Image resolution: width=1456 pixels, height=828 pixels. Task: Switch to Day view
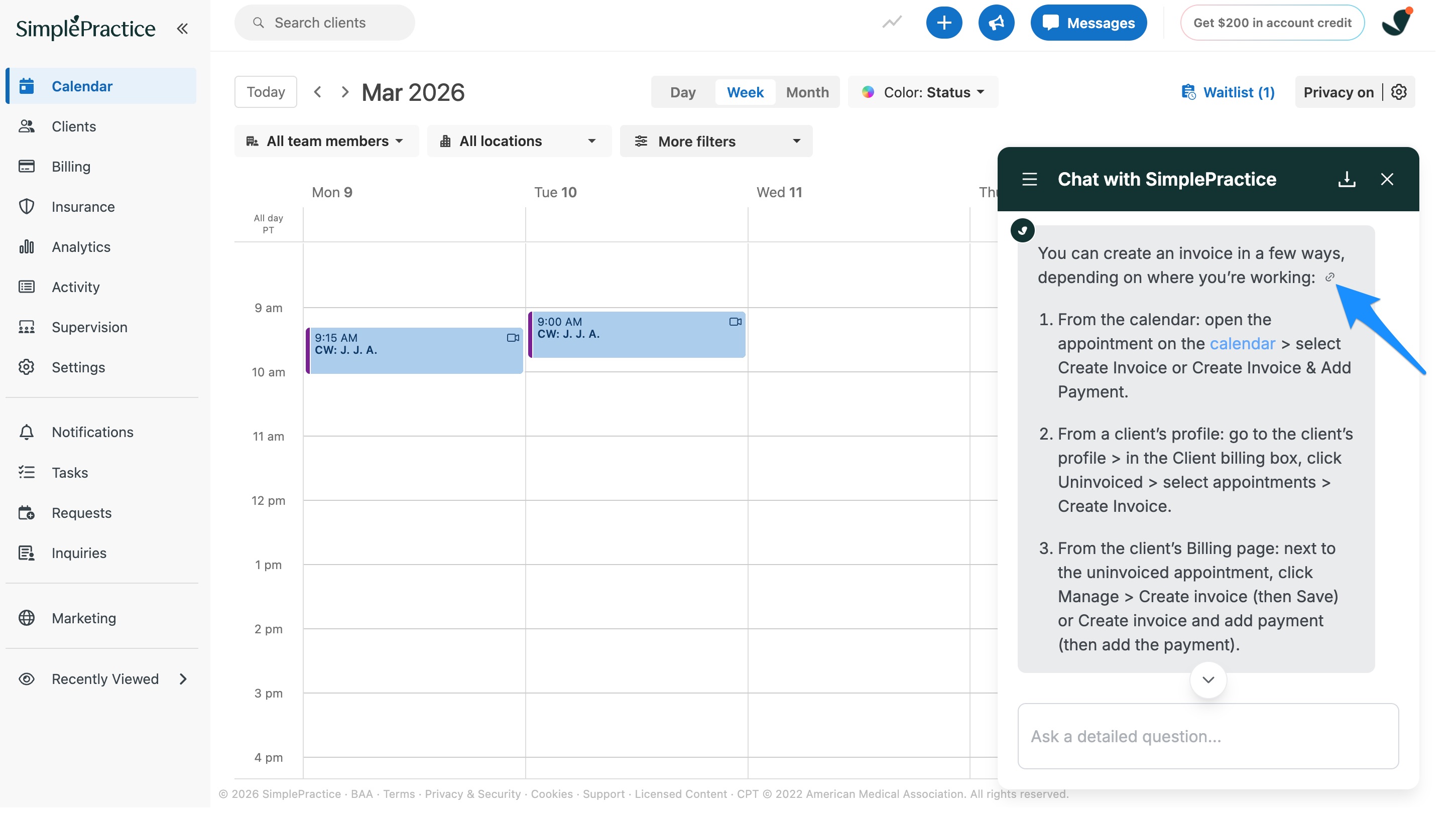[x=683, y=92]
